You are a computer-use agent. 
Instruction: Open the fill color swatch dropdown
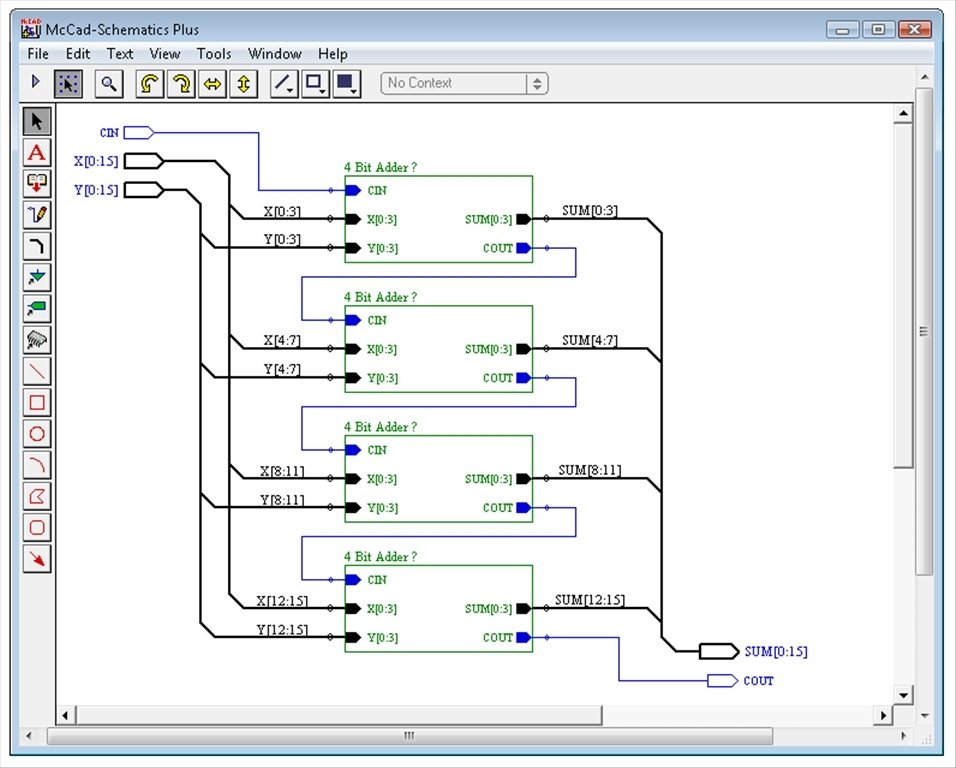pos(346,84)
